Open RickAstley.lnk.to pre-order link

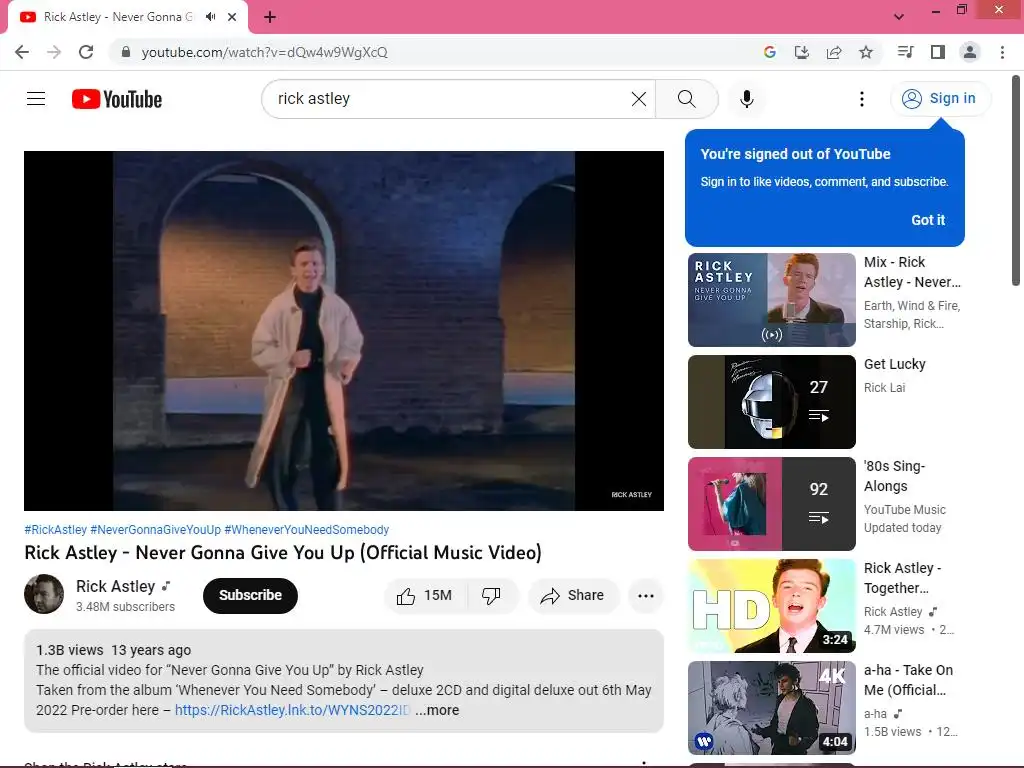[x=293, y=710]
